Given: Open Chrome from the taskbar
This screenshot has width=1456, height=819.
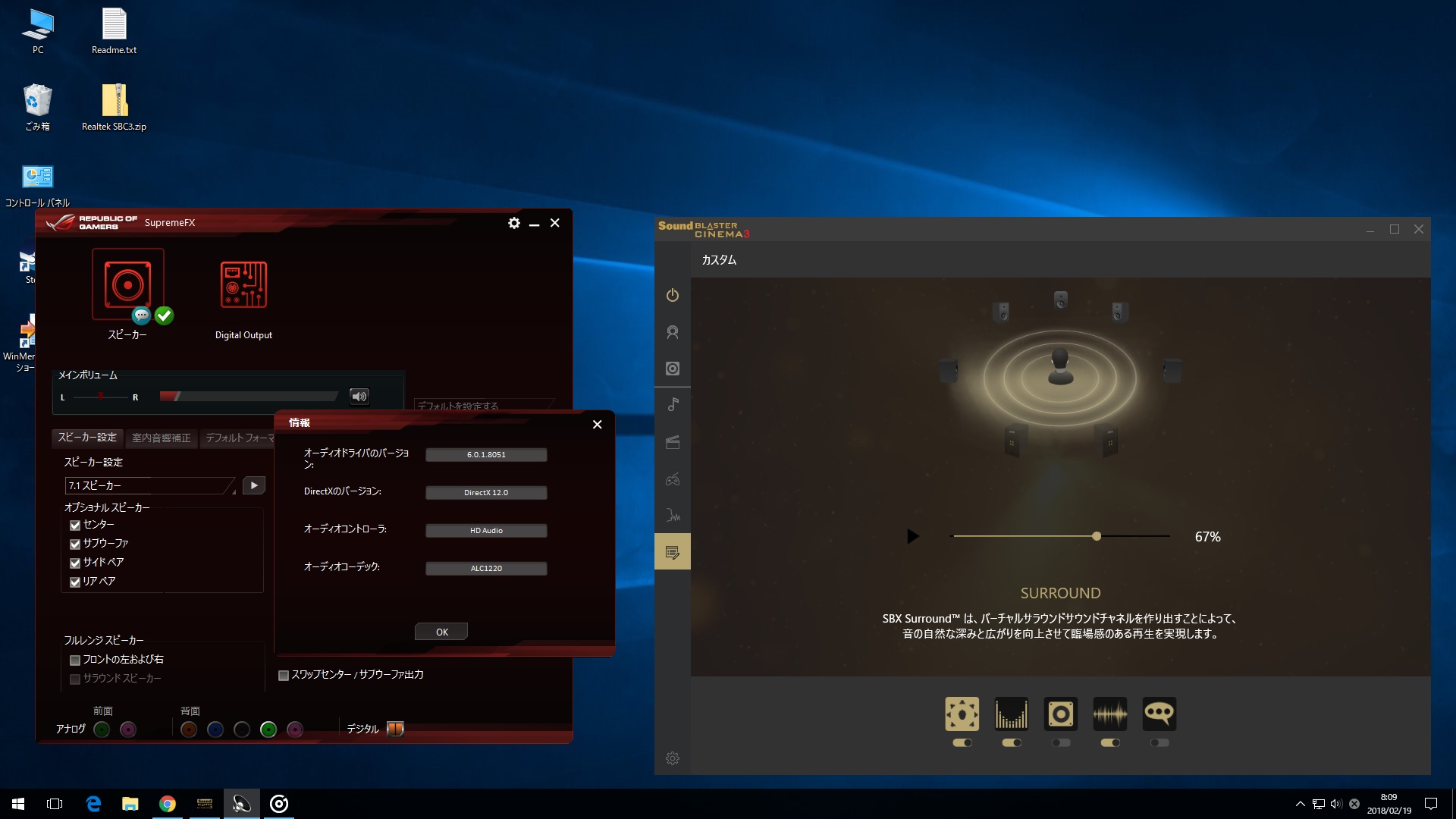Looking at the screenshot, I should (167, 804).
